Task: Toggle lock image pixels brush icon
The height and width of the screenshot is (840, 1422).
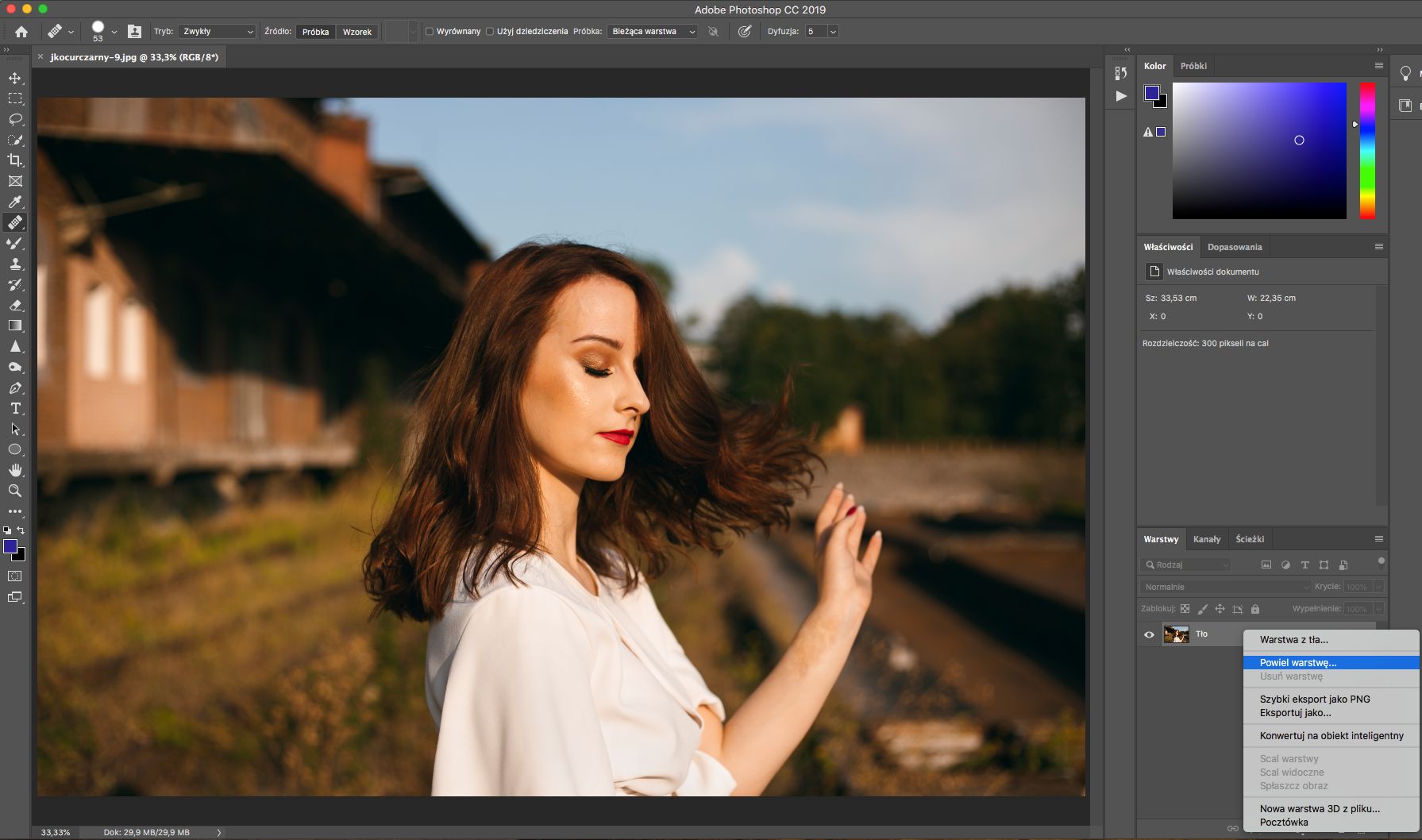Action: point(1203,609)
